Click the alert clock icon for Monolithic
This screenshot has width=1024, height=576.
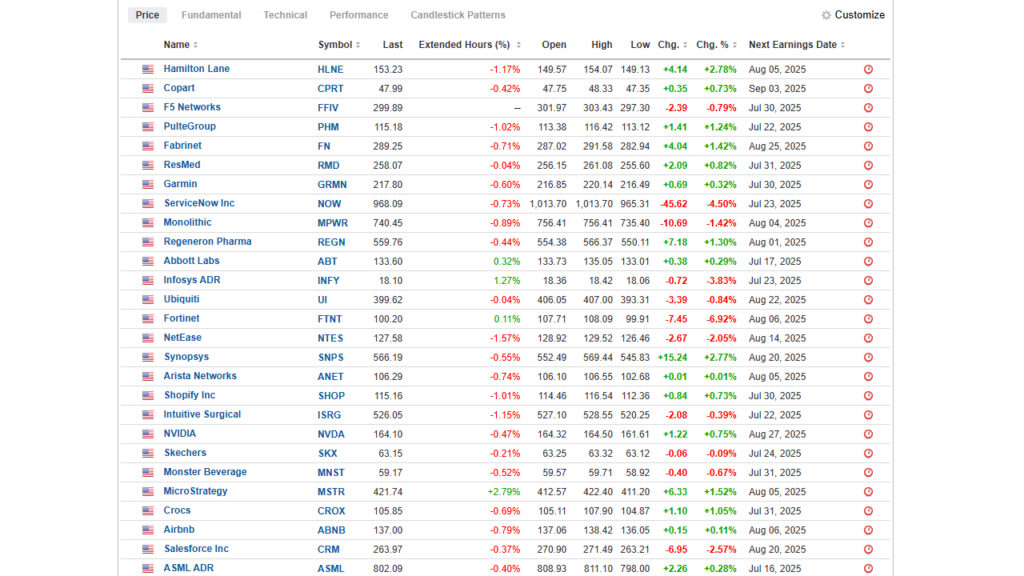click(x=868, y=223)
